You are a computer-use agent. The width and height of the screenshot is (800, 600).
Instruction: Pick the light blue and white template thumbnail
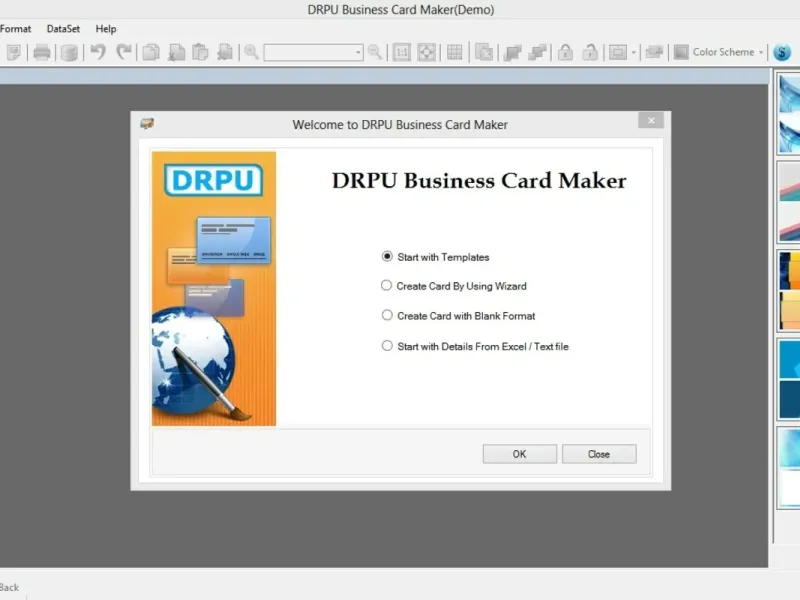click(x=789, y=468)
